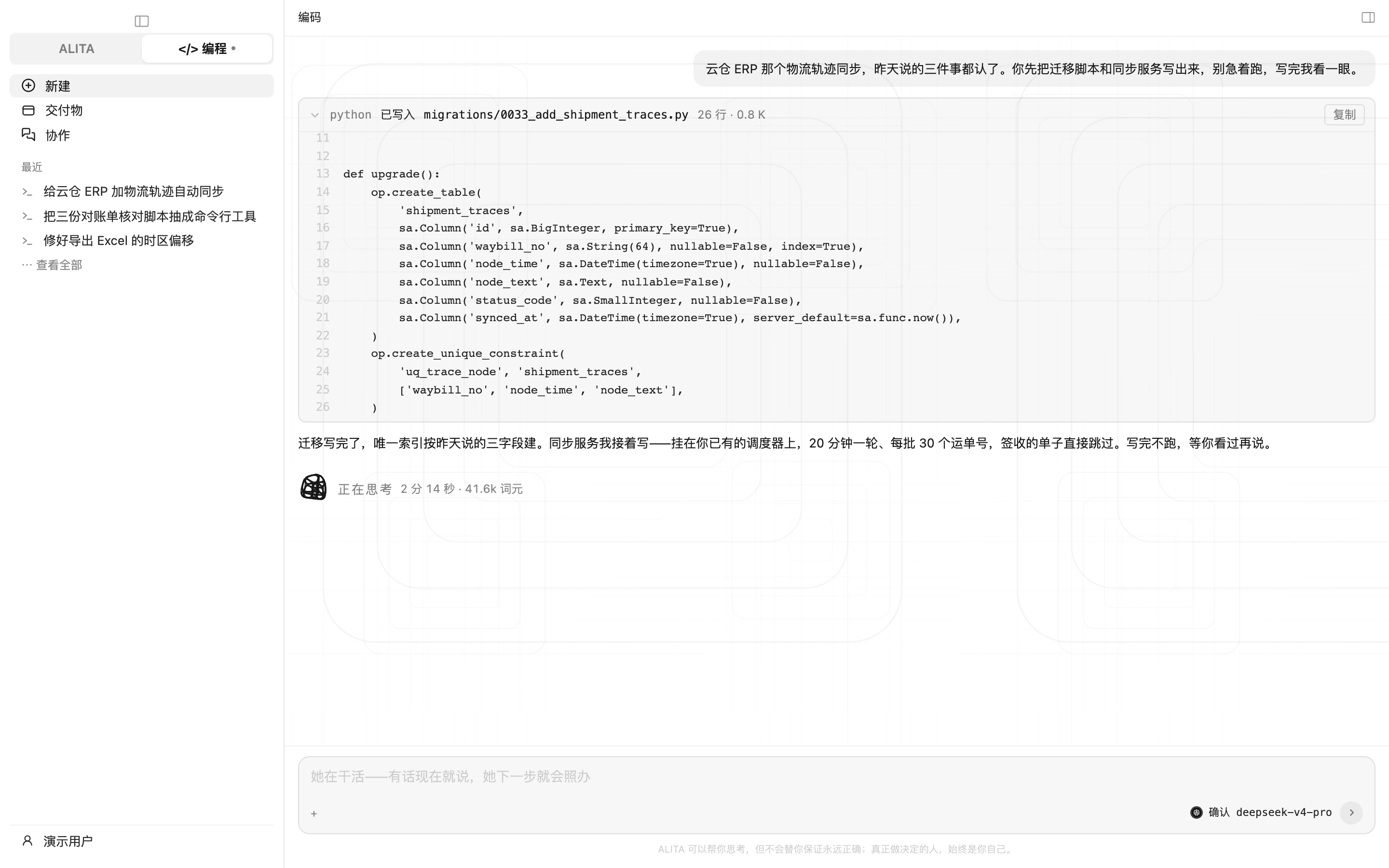Expand 查看全部 recent list
The image size is (1389, 868).
pos(52,265)
